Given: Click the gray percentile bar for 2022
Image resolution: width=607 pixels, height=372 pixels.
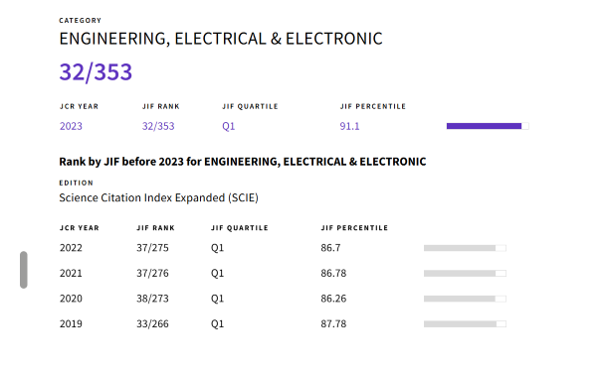Looking at the screenshot, I should [465, 248].
